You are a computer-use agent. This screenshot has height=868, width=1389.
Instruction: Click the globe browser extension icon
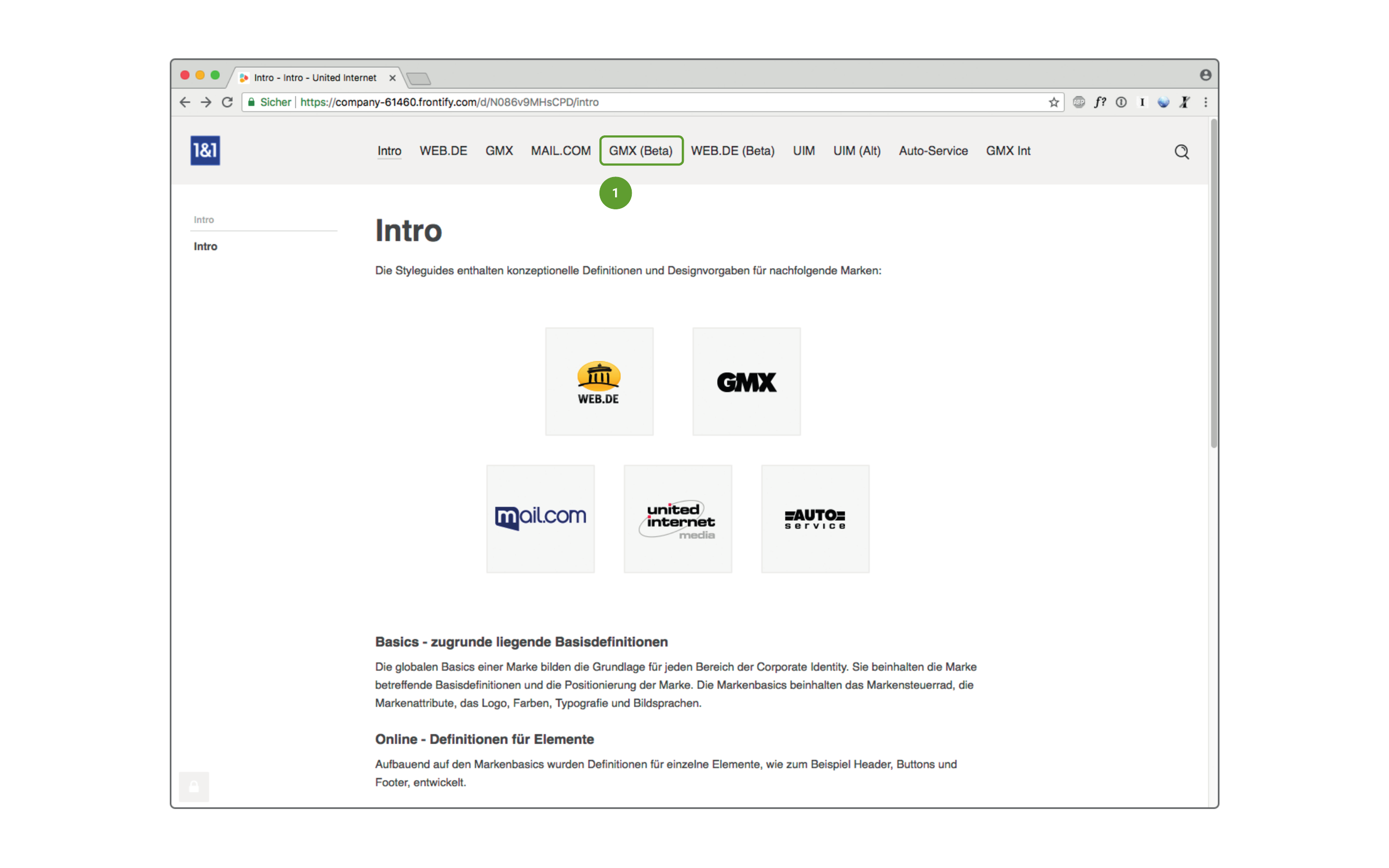(1163, 102)
